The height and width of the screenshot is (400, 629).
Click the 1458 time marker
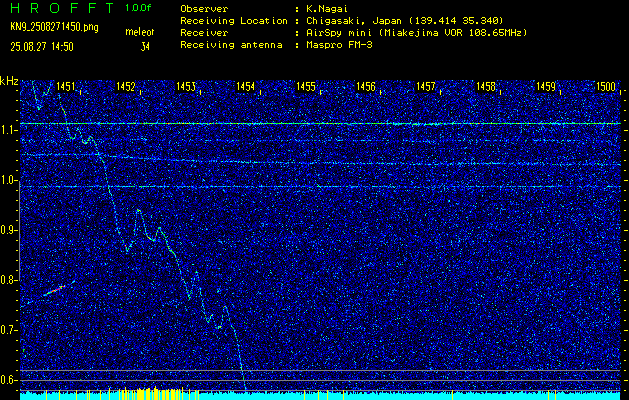click(x=486, y=86)
